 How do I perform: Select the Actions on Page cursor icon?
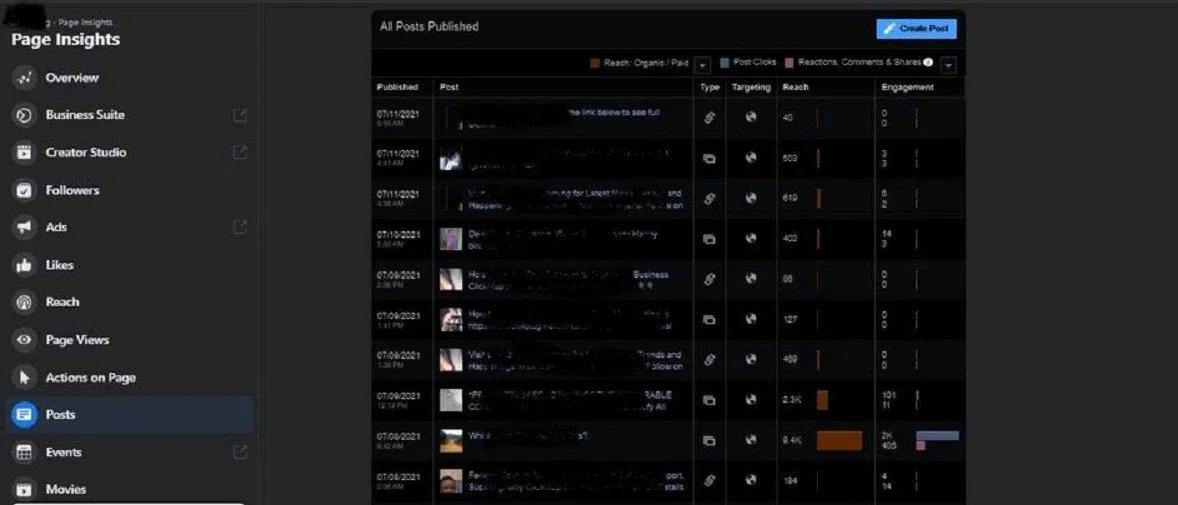click(24, 378)
